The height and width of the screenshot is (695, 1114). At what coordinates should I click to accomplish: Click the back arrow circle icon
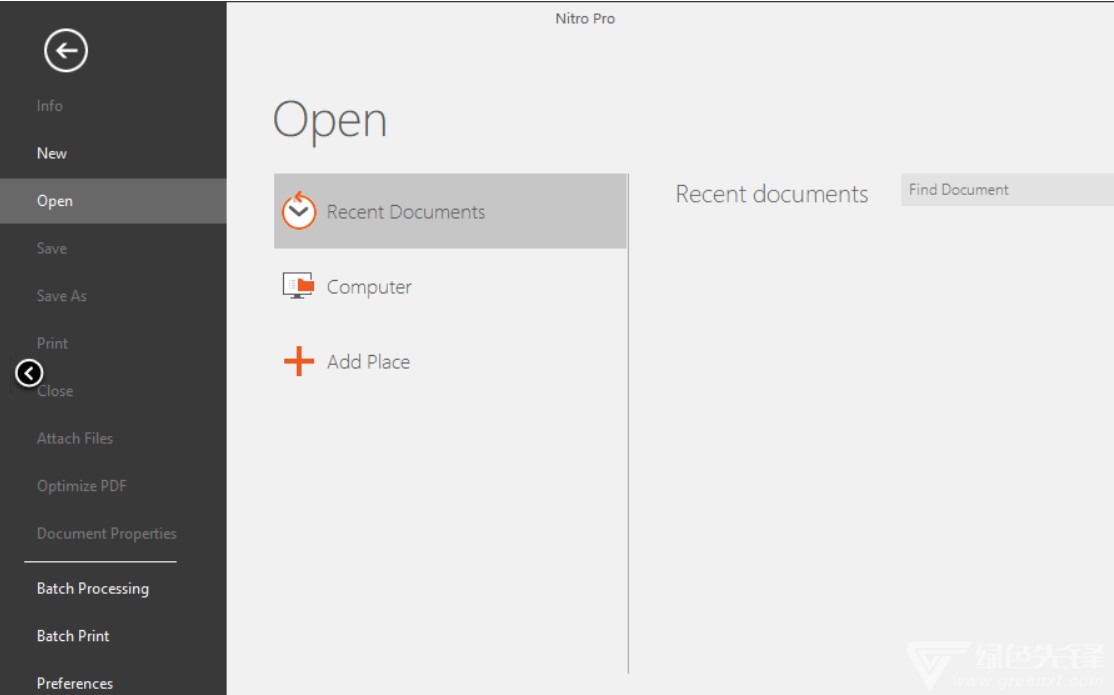pyautogui.click(x=66, y=50)
